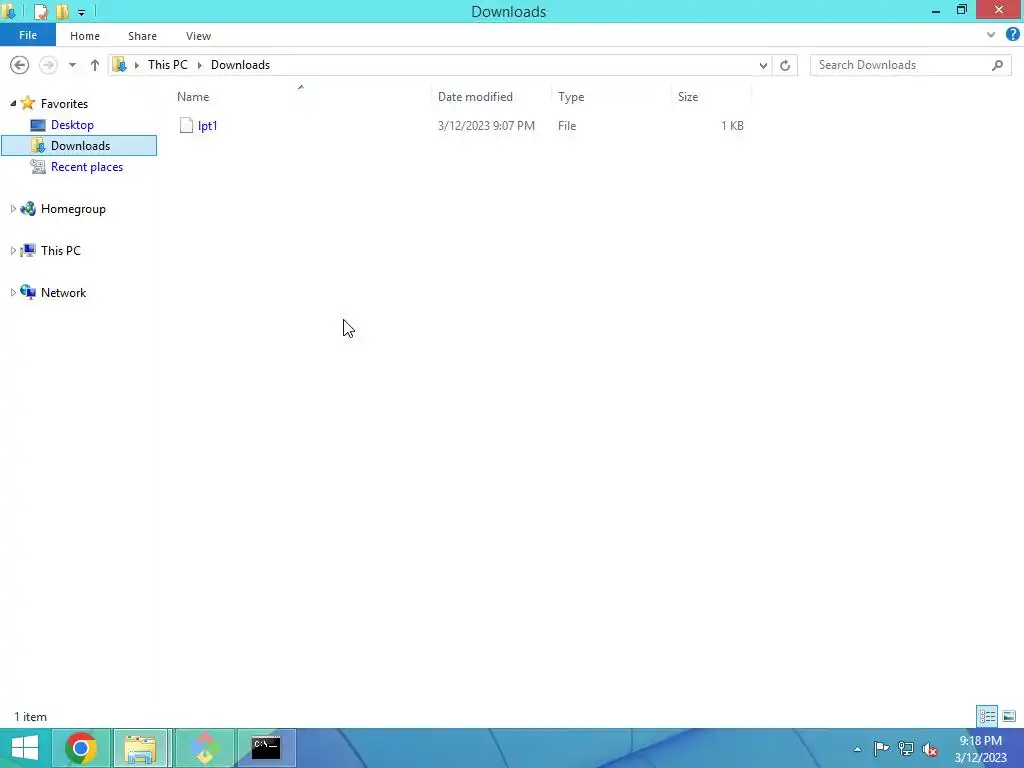Click This PC in the address breadcrumb
1024x768 pixels.
click(x=168, y=65)
